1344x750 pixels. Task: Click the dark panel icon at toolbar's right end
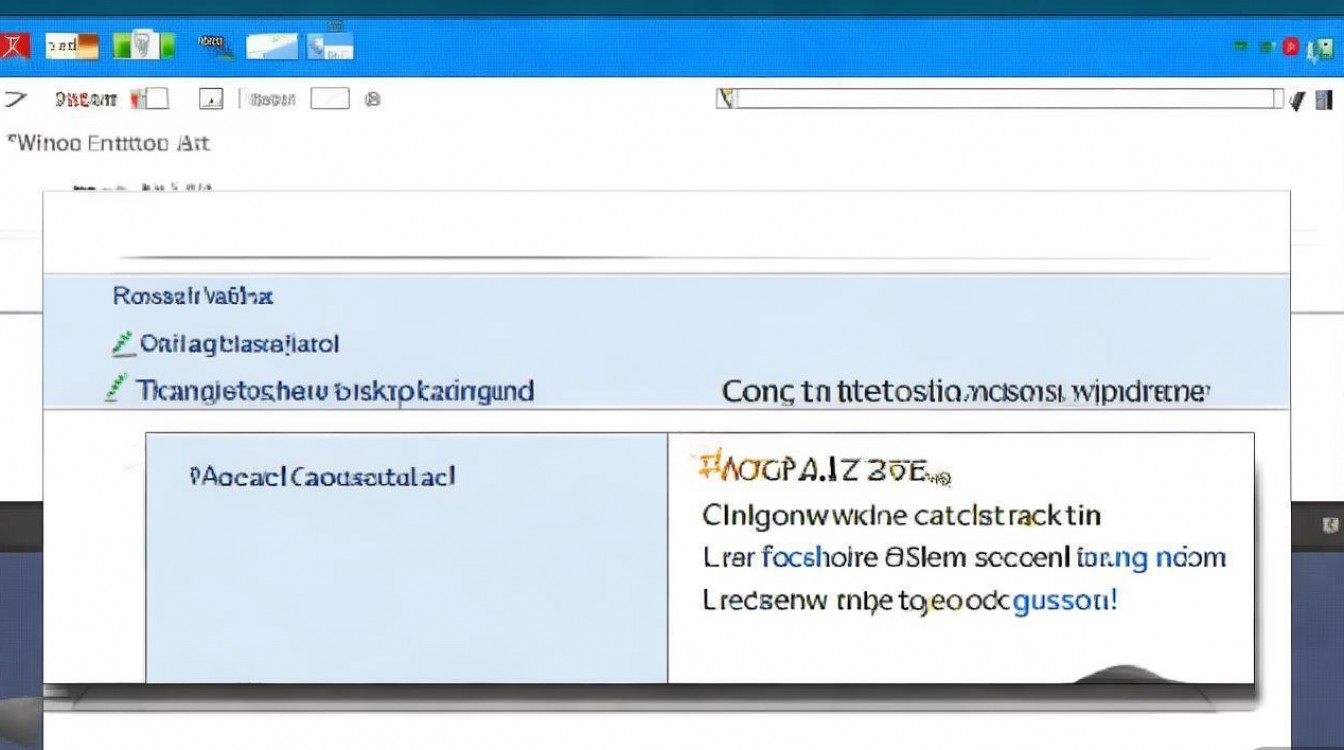[x=1324, y=100]
